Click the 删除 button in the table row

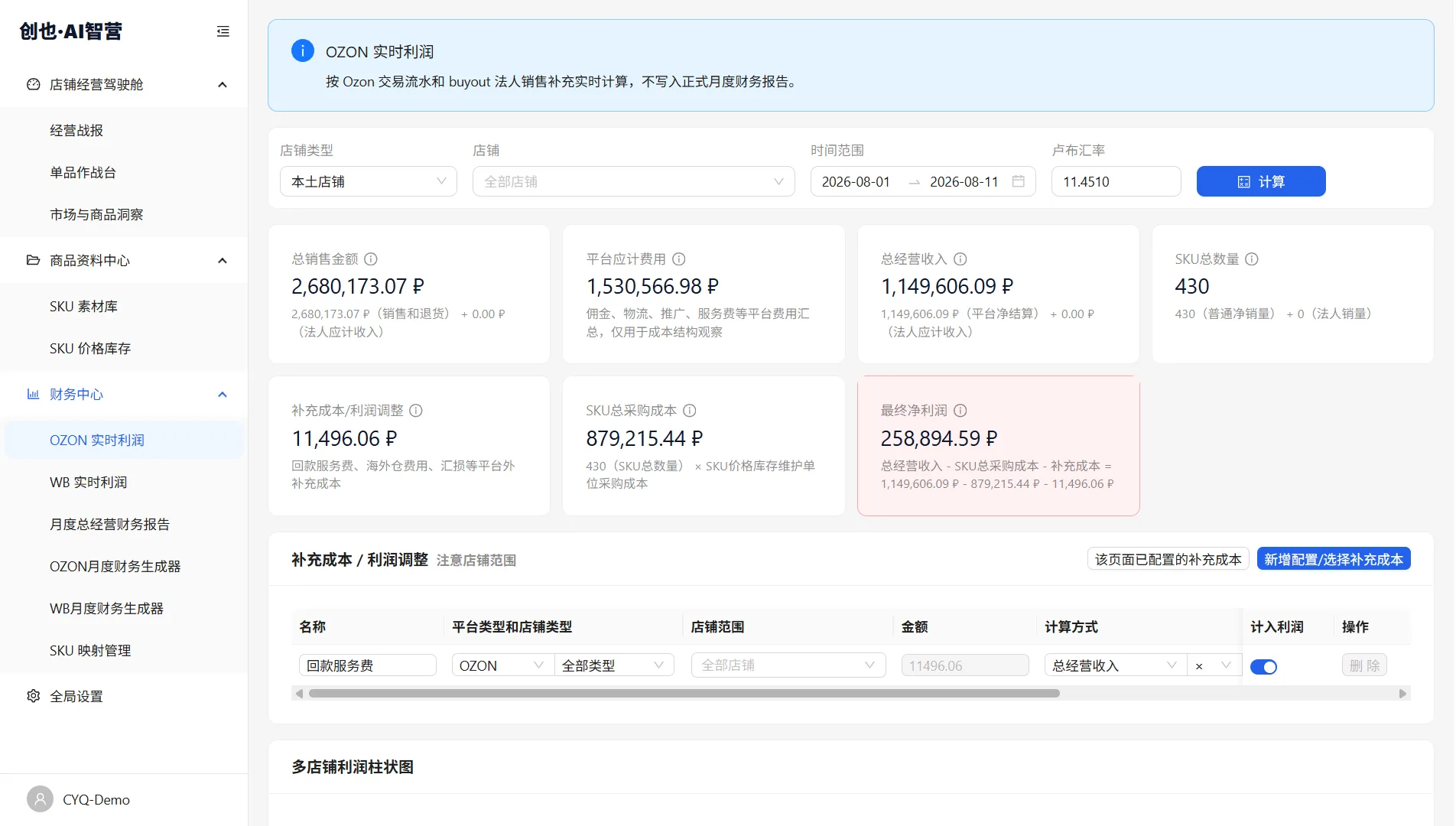click(1364, 665)
